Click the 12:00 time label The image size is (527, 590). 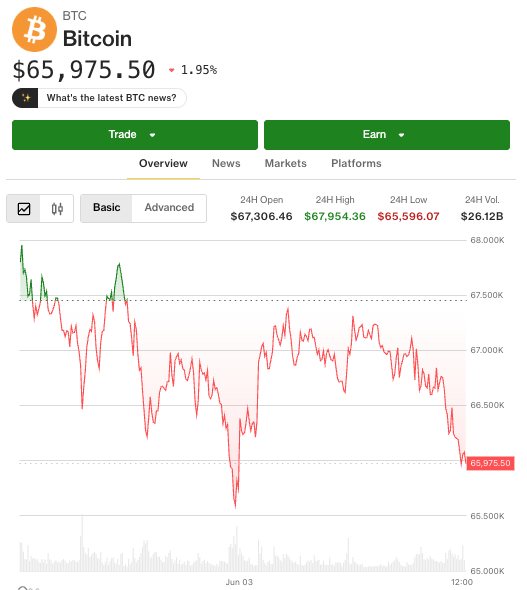click(462, 582)
